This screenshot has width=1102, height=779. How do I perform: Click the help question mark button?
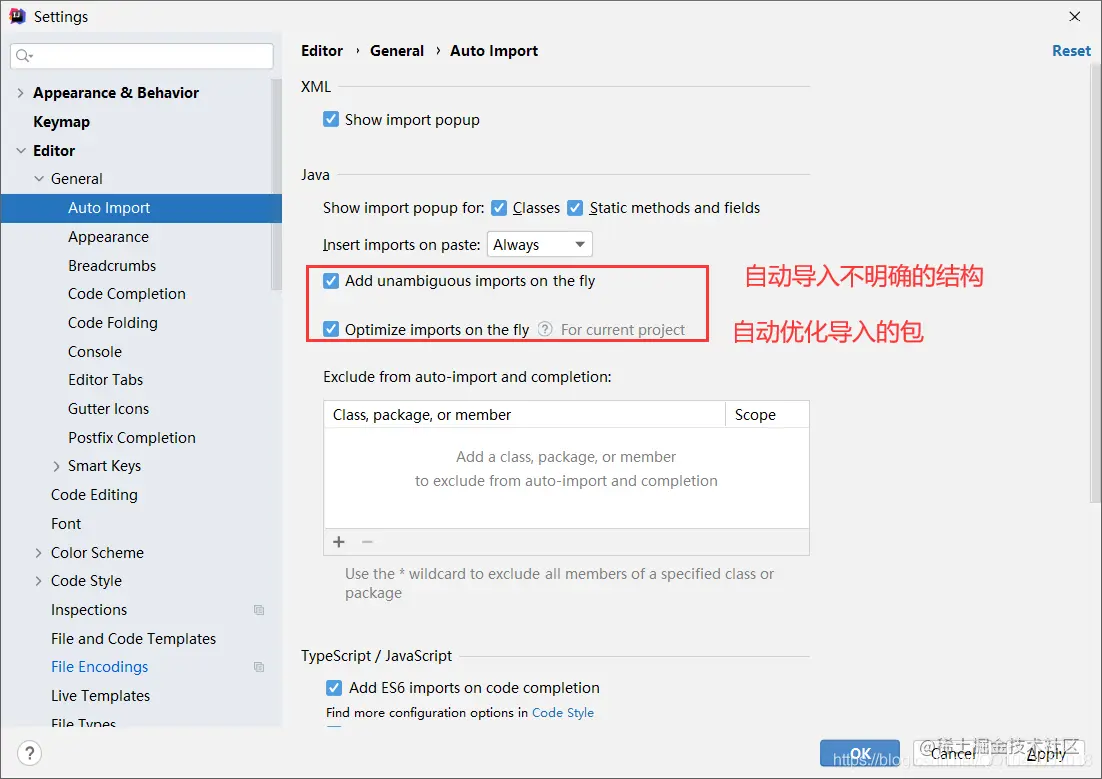[30, 753]
